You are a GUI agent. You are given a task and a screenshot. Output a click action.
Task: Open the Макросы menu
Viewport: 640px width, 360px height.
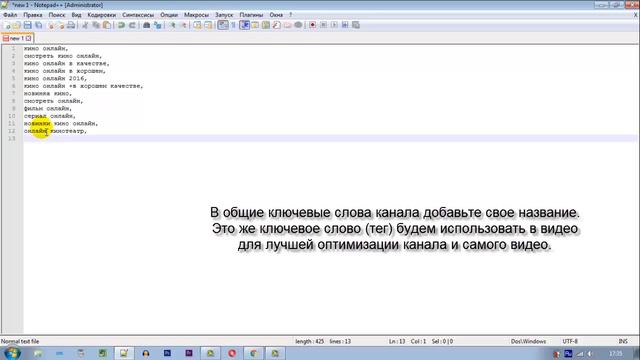[196, 15]
